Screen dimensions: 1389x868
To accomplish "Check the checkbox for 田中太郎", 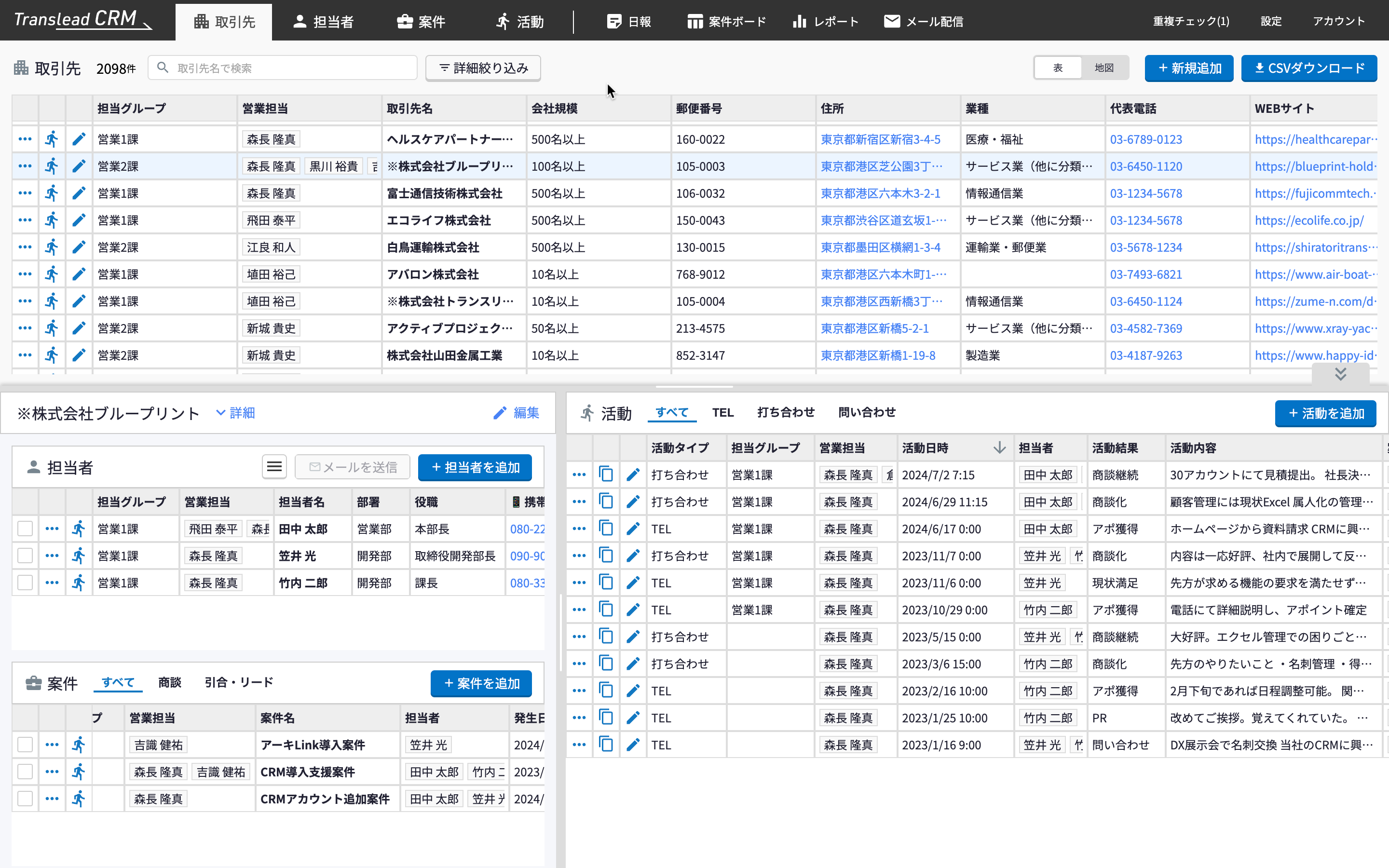I will pos(25,528).
